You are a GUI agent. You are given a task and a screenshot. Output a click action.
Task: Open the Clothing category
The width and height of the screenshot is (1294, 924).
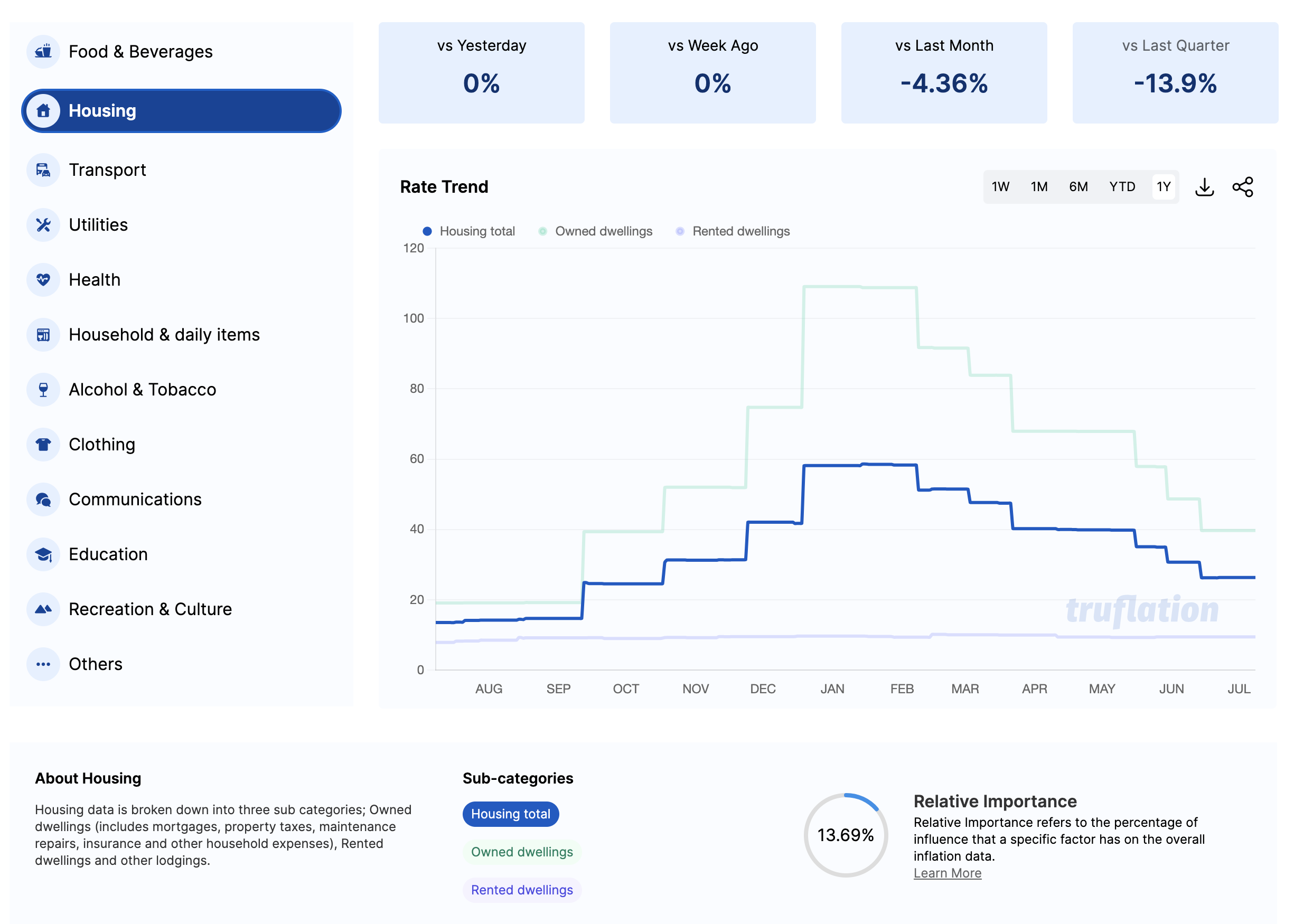(x=102, y=445)
